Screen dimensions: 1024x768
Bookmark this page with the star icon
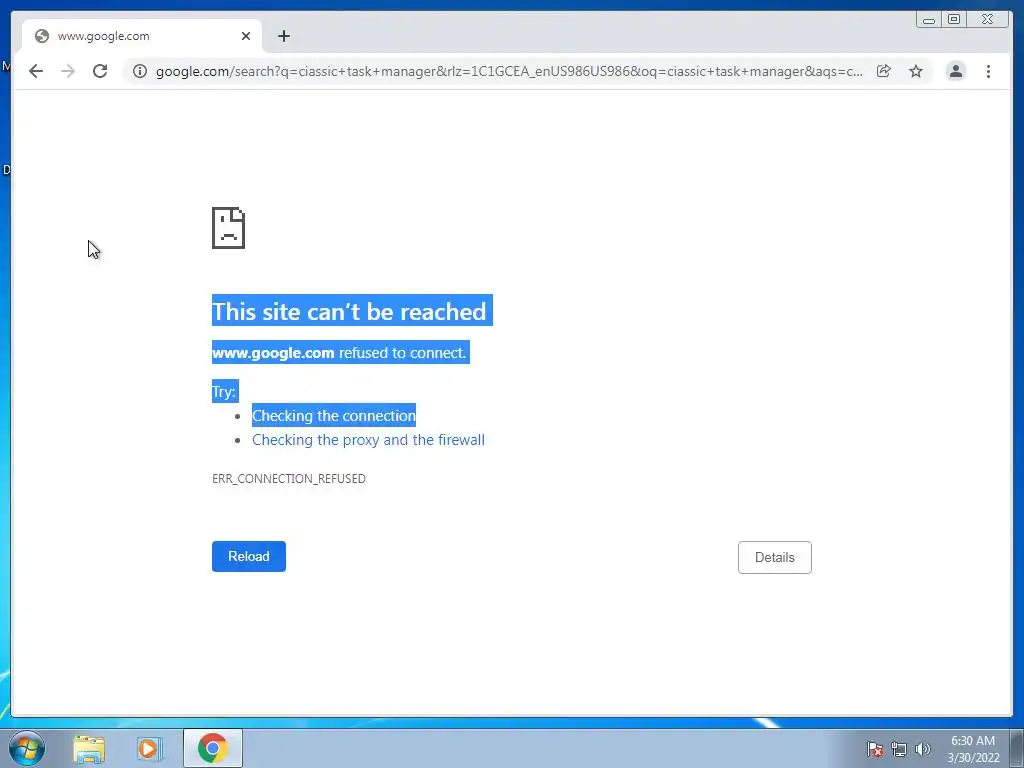(x=916, y=71)
